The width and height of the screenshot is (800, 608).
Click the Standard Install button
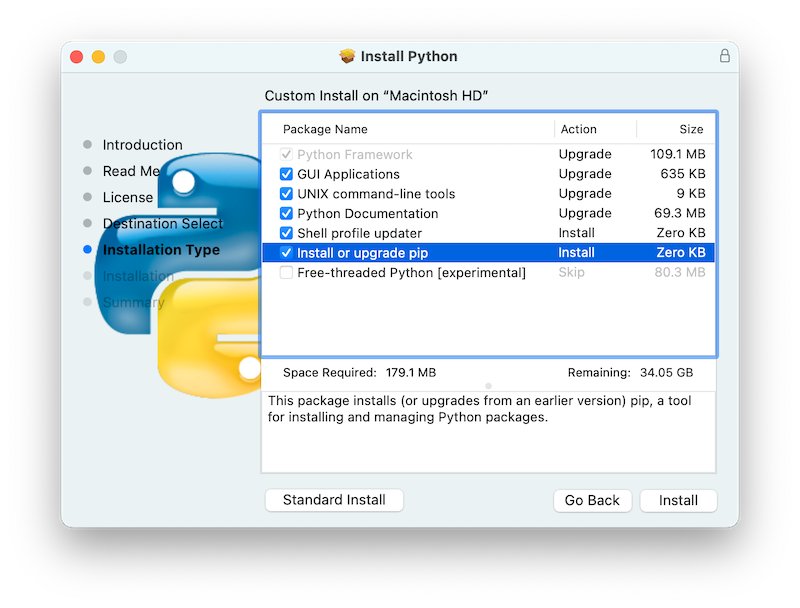pos(334,500)
